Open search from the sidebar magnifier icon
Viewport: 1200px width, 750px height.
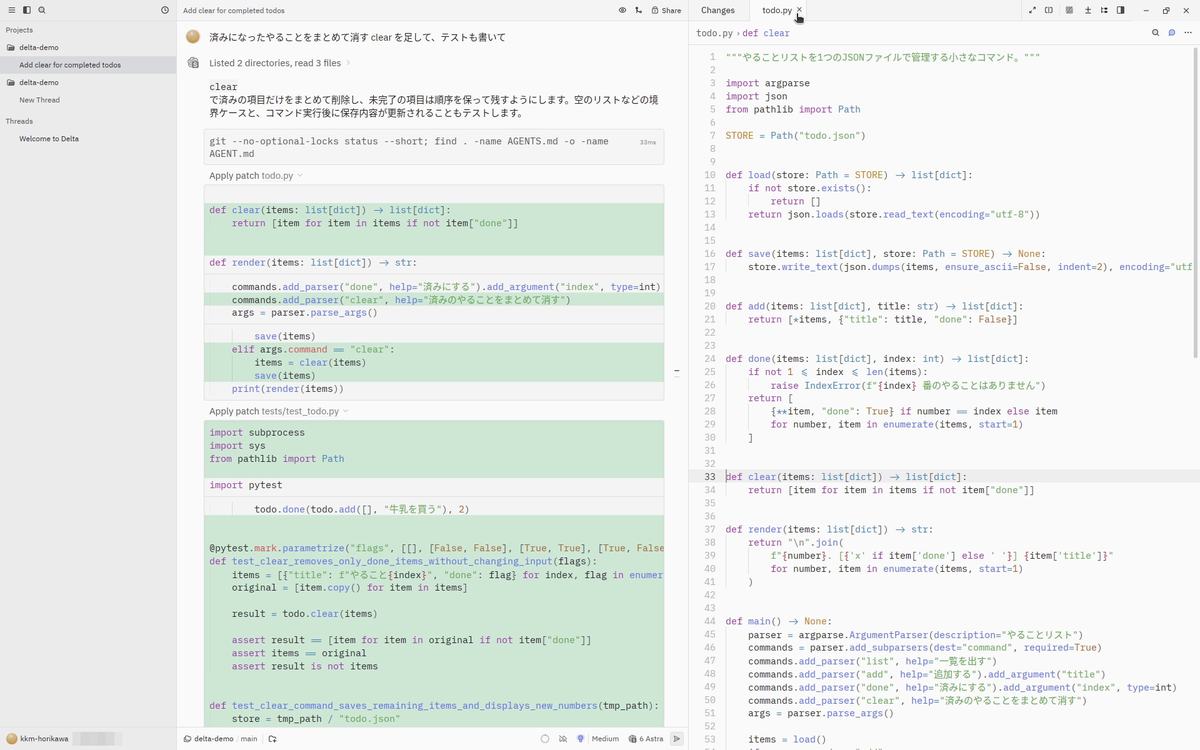(42, 10)
